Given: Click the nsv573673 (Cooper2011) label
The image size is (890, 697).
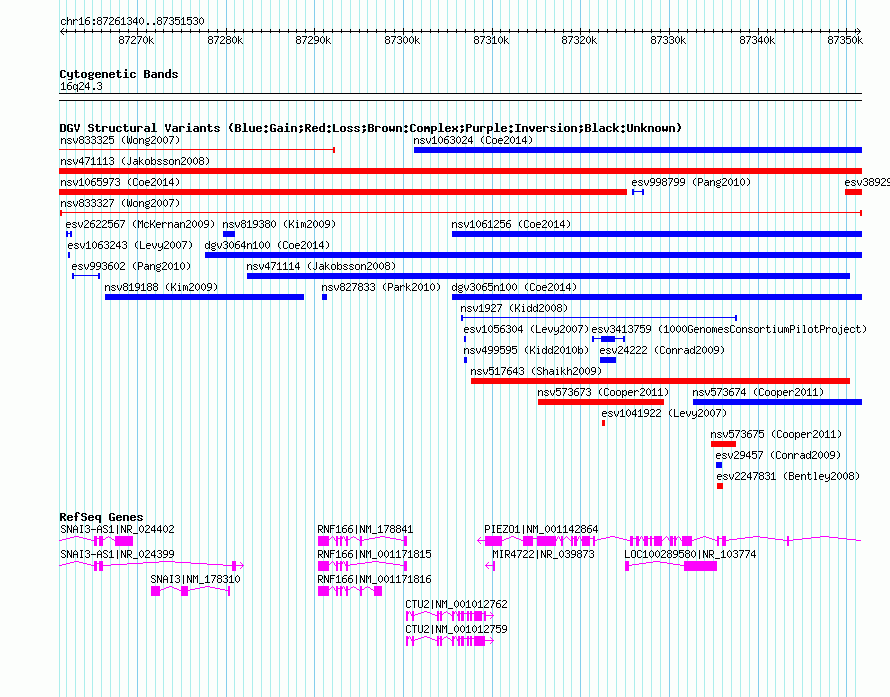Looking at the screenshot, I should pos(603,392).
